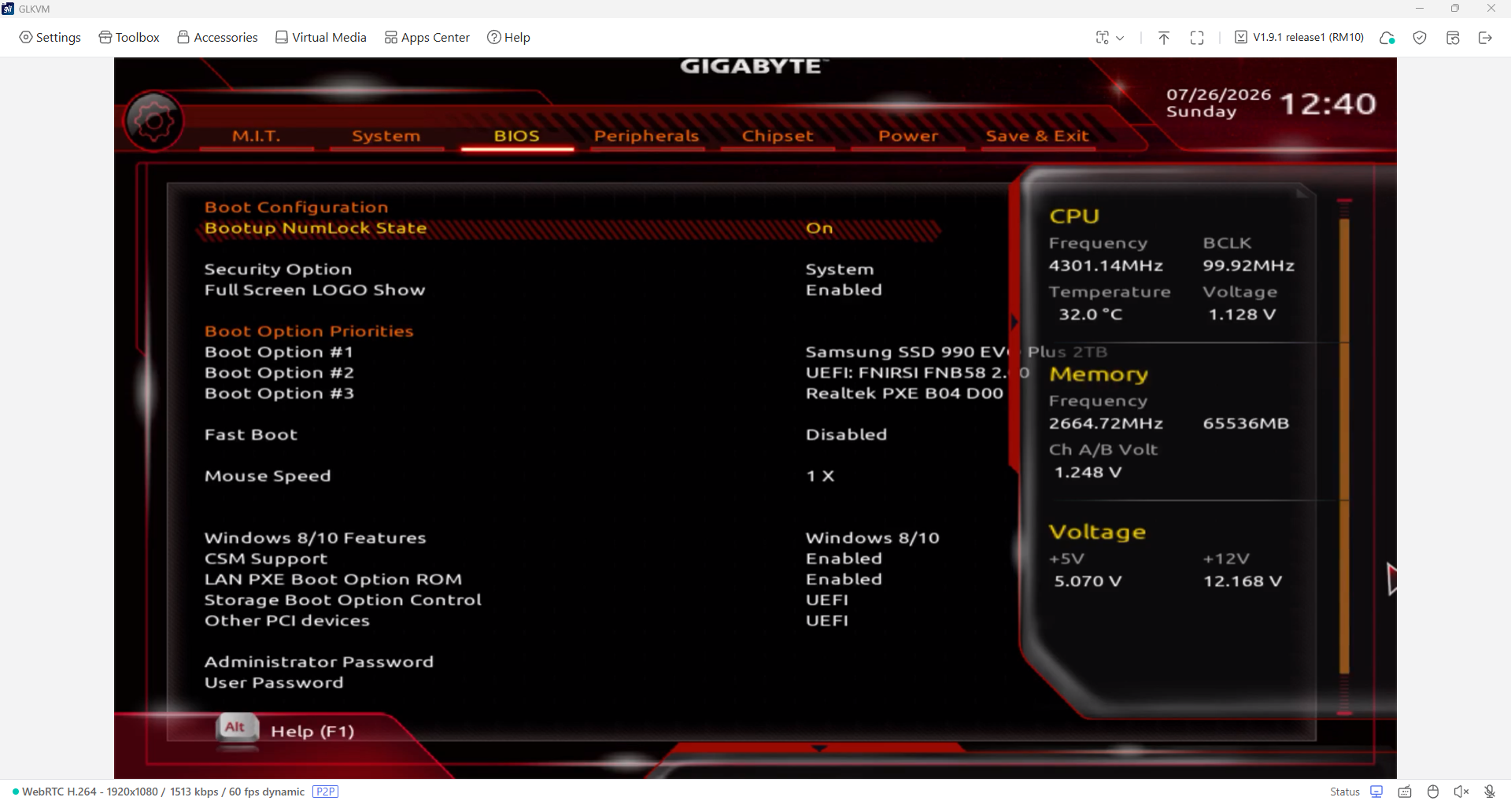This screenshot has width=1511, height=812.
Task: Collapse the side info panel arrow
Action: (1014, 322)
